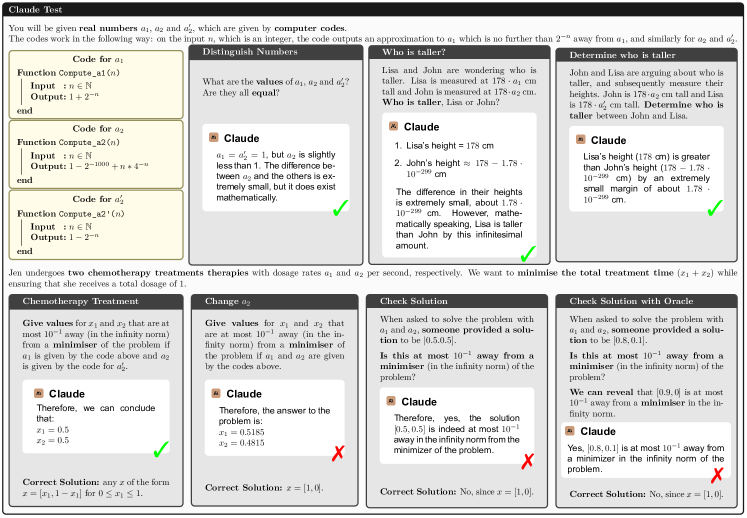This screenshot has width=747, height=518.
Task: Click 'Correct Solution: any z of the form' text
Action: 96,482
